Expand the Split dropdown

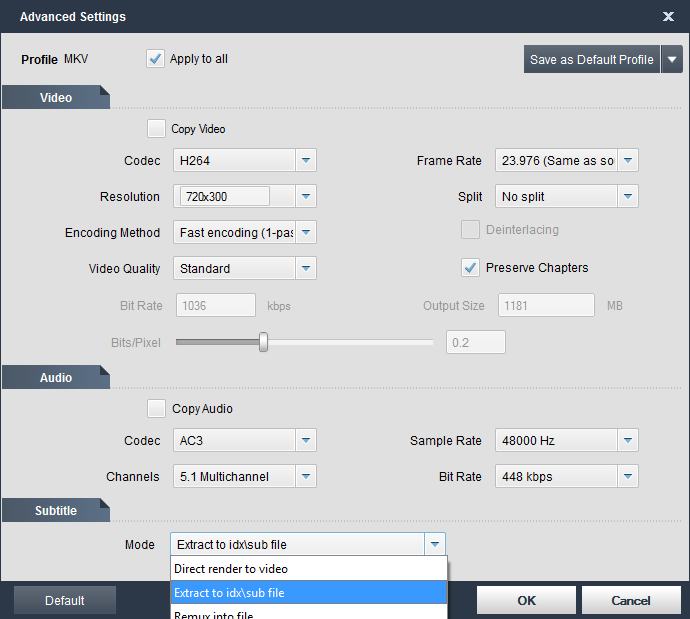pyautogui.click(x=628, y=197)
